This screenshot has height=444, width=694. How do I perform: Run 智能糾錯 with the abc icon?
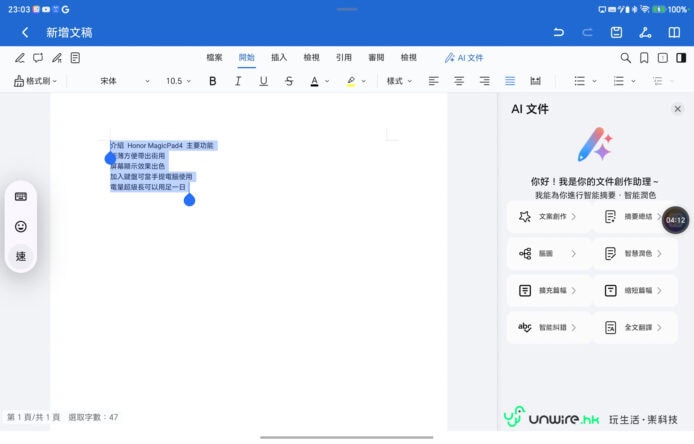pos(548,328)
